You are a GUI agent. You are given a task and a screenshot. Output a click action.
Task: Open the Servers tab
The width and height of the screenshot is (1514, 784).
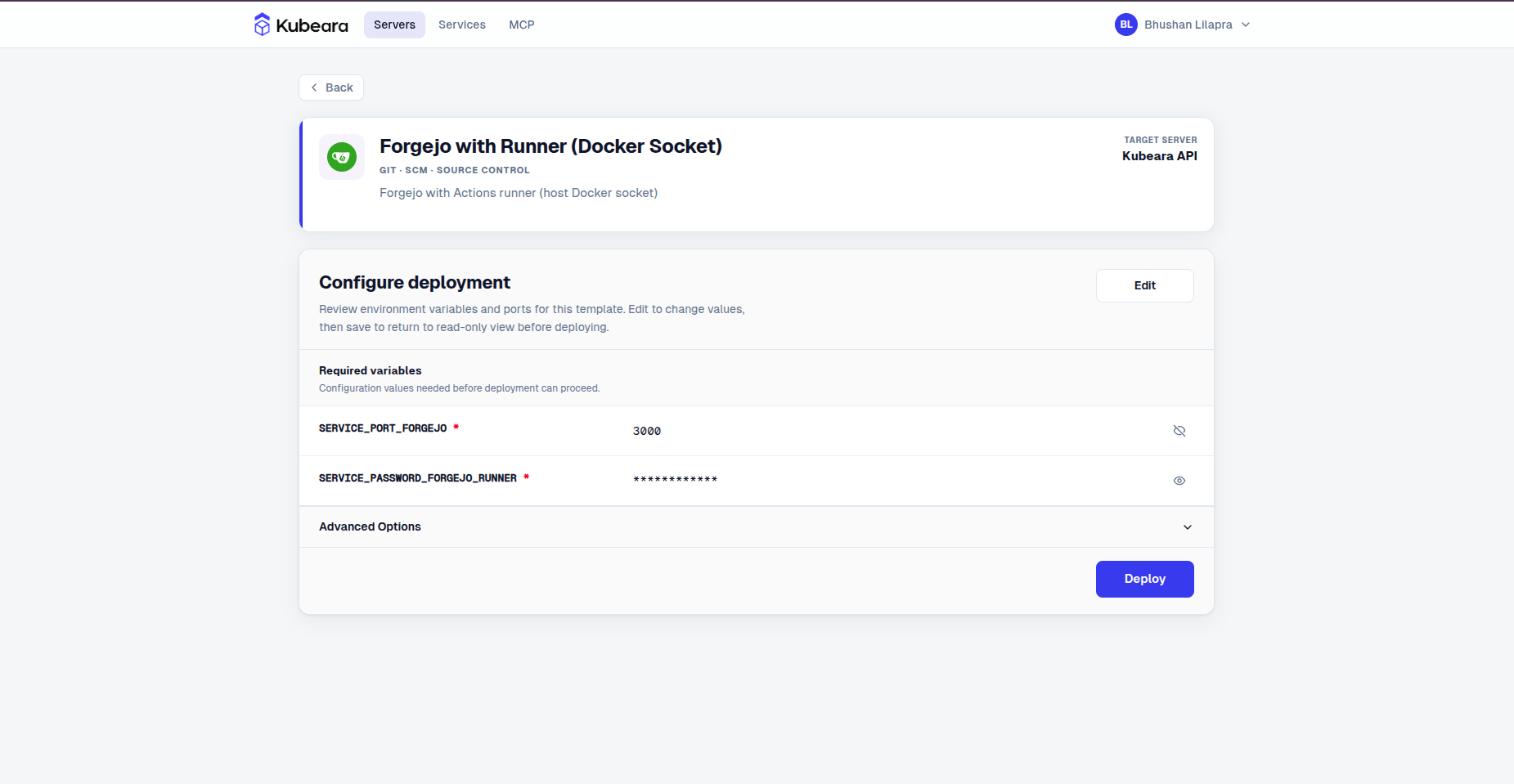point(394,25)
